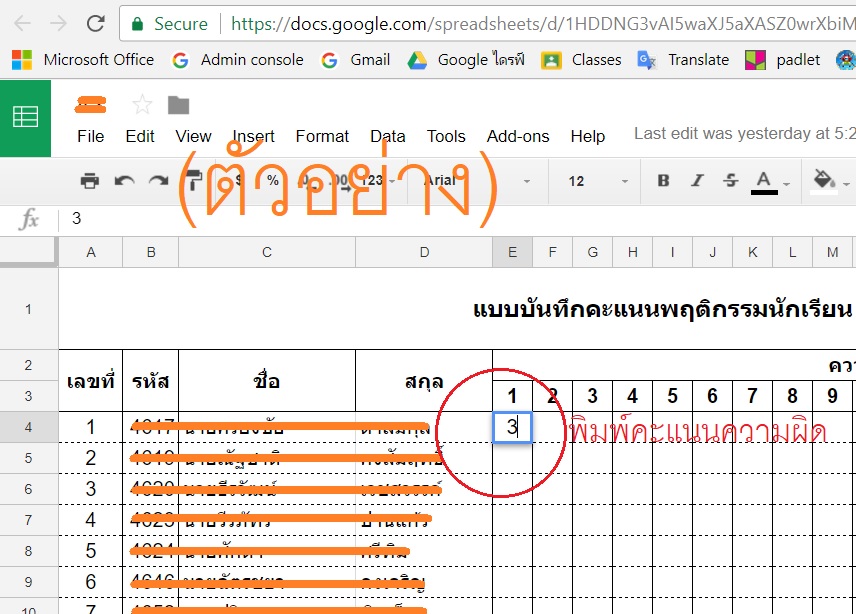The height and width of the screenshot is (614, 856).
Task: Open the 123 number format dropdown
Action: [x=376, y=181]
